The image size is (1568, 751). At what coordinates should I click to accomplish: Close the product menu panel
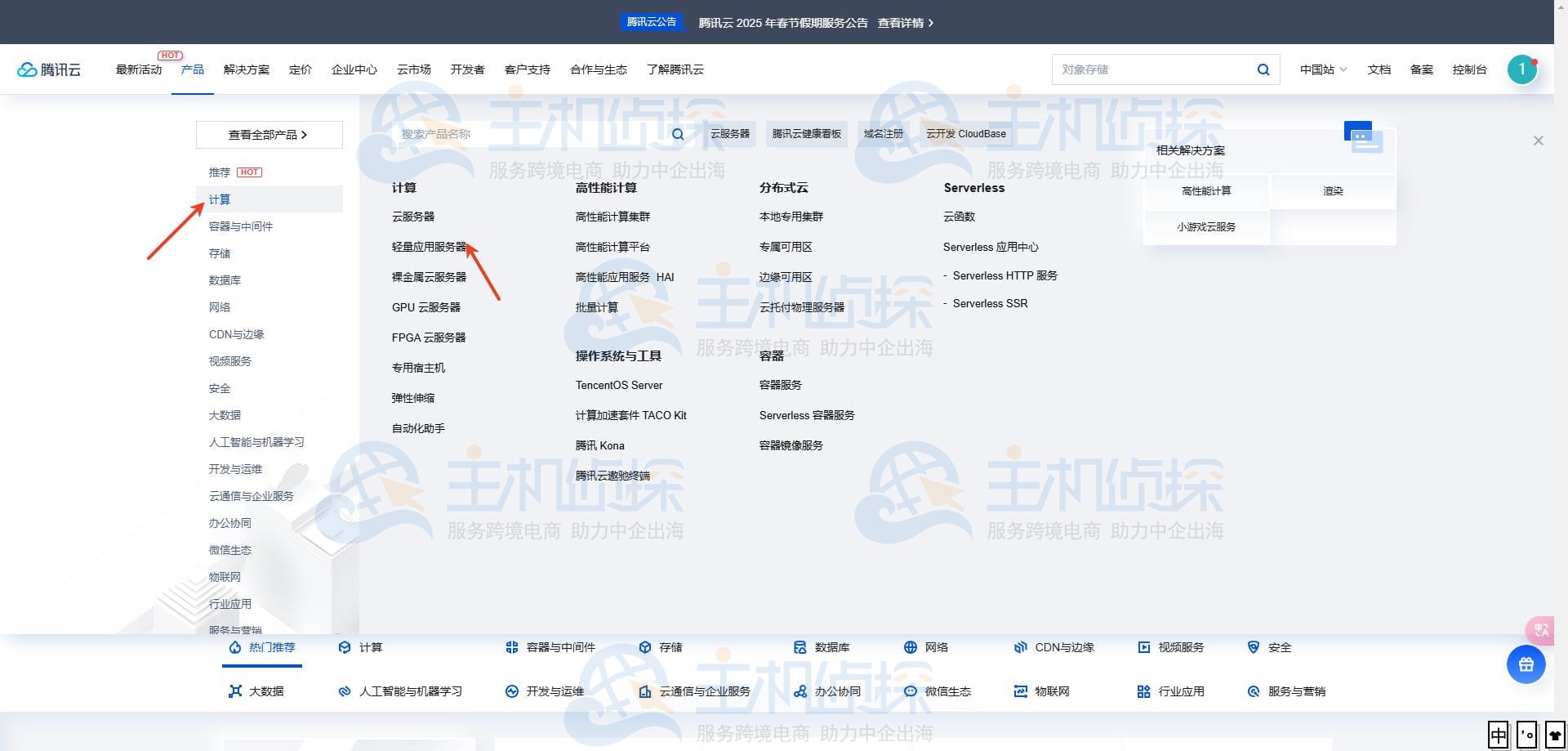(1538, 141)
